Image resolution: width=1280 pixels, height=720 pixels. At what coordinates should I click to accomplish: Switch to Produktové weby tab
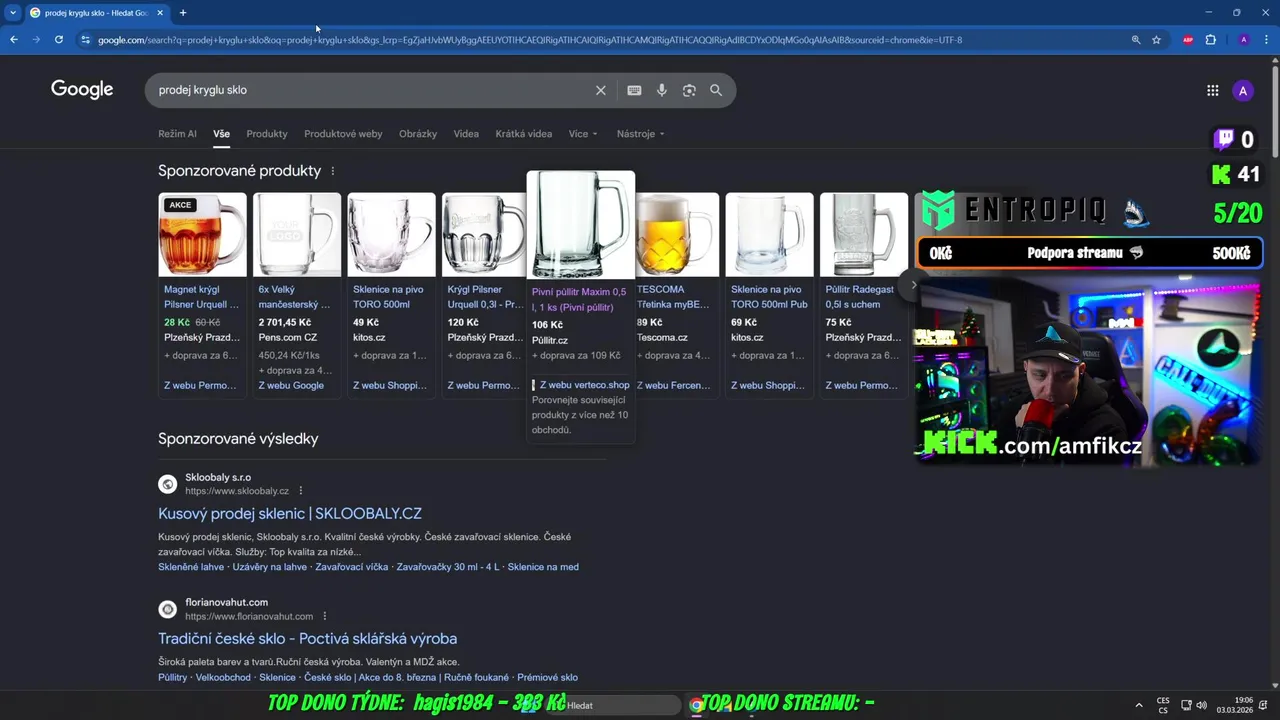343,134
